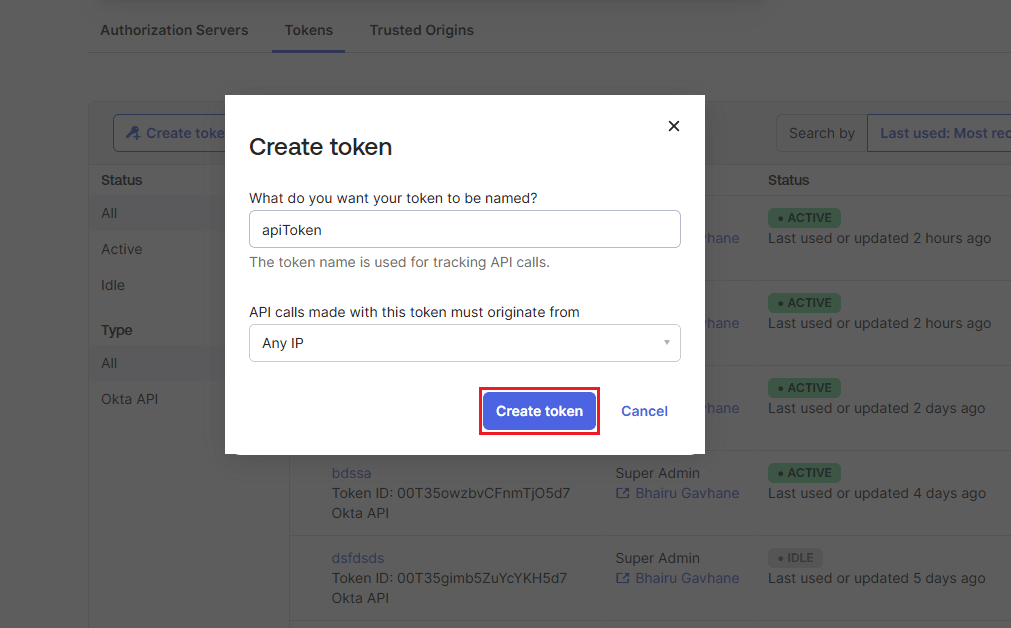The width and height of the screenshot is (1011, 628).
Task: Click the token name helper text
Action: click(399, 262)
